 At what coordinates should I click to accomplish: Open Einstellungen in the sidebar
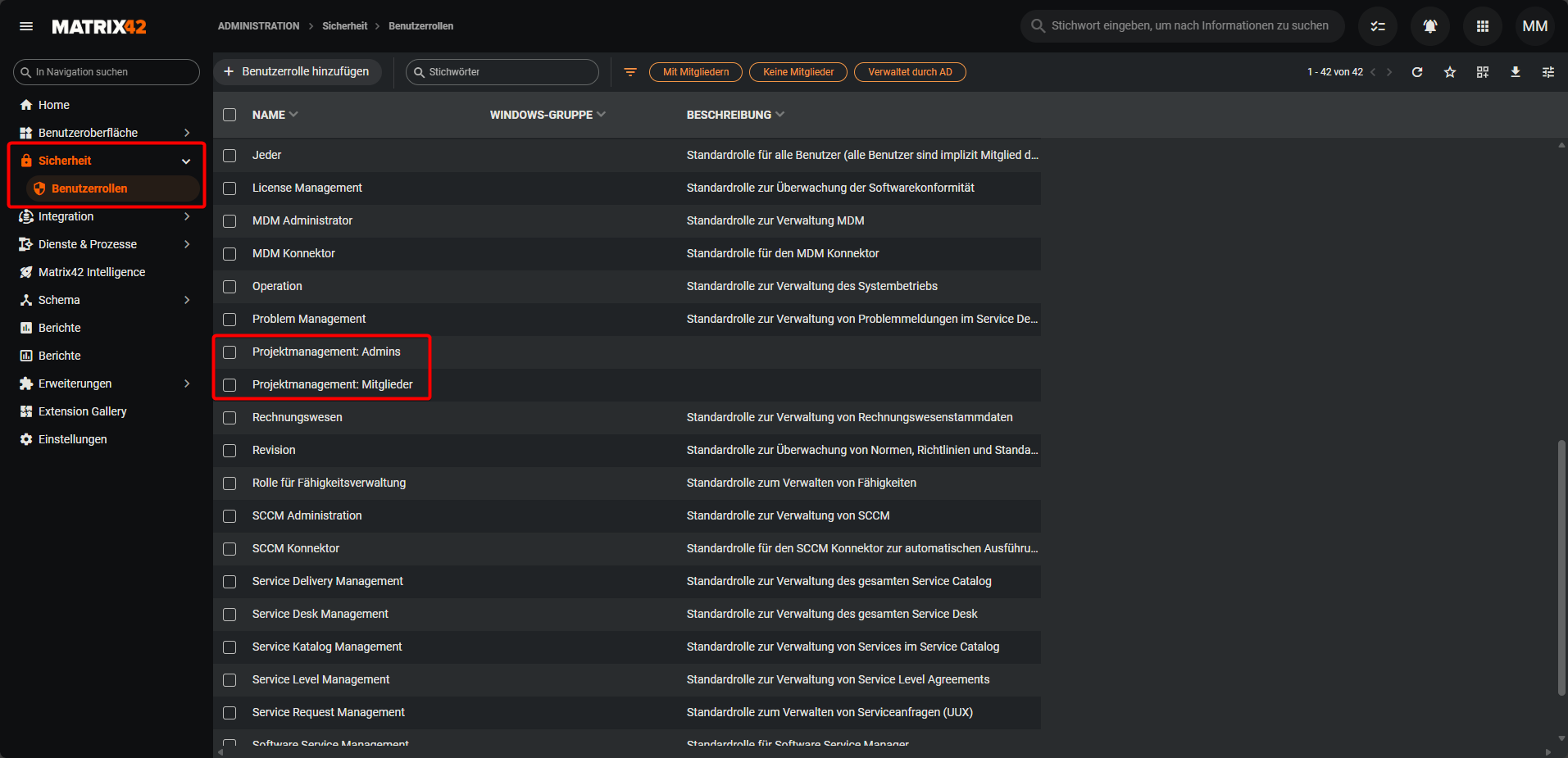point(72,439)
